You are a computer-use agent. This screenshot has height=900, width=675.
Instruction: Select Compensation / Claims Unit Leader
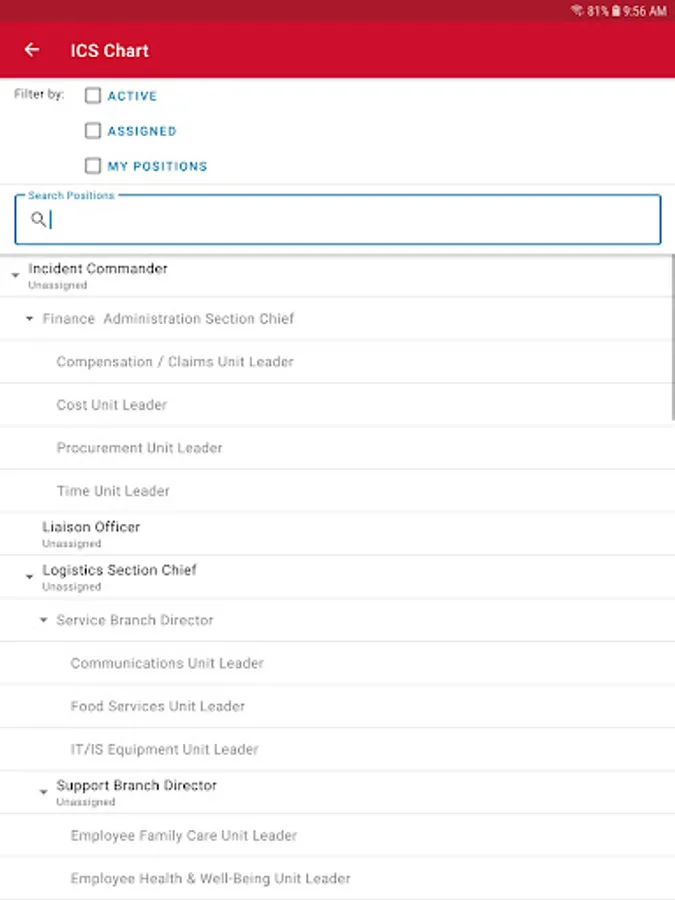point(175,362)
